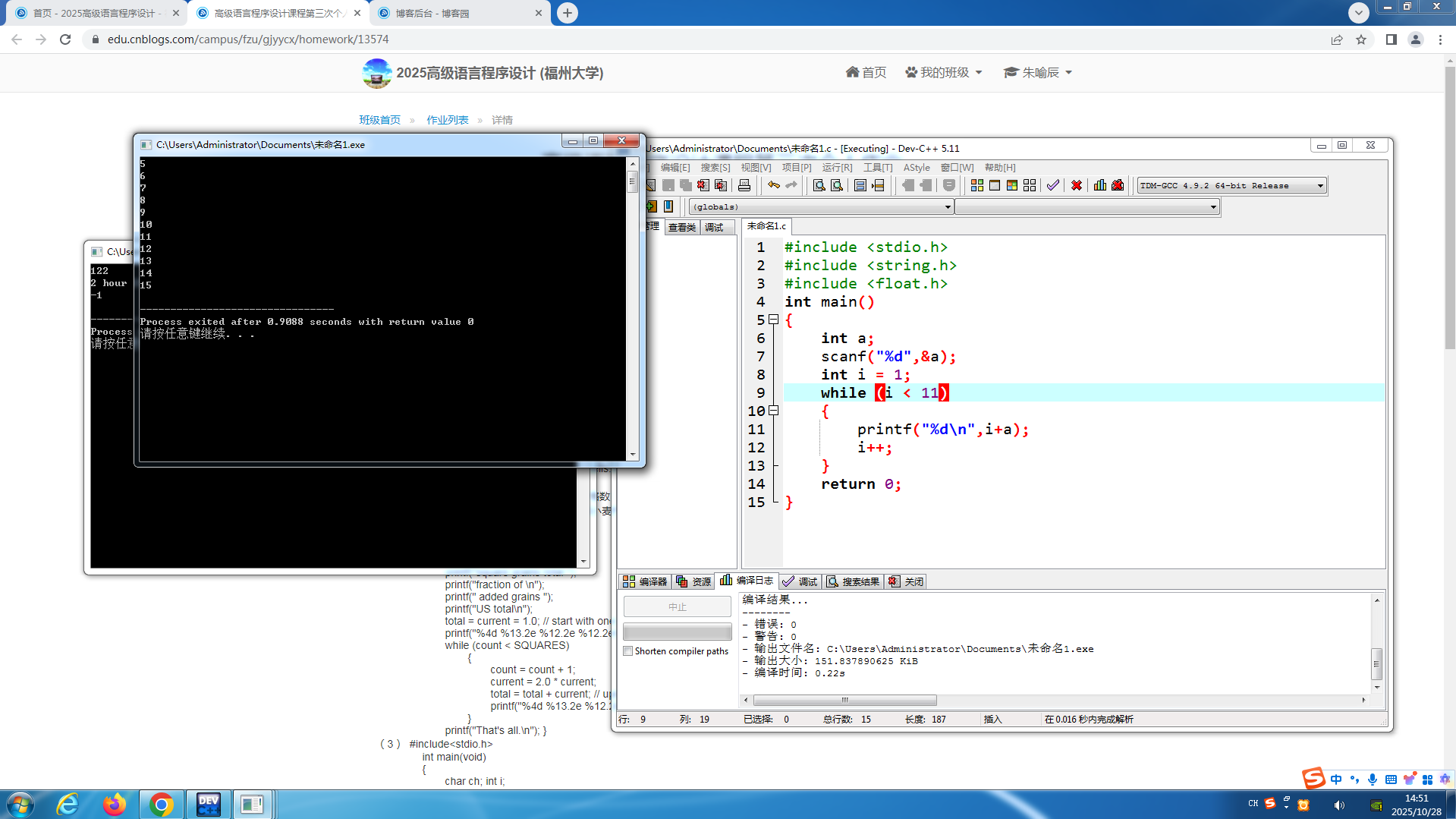This screenshot has width=1456, height=819.
Task: Click the Chrome address bar URL
Action: pyautogui.click(x=248, y=39)
